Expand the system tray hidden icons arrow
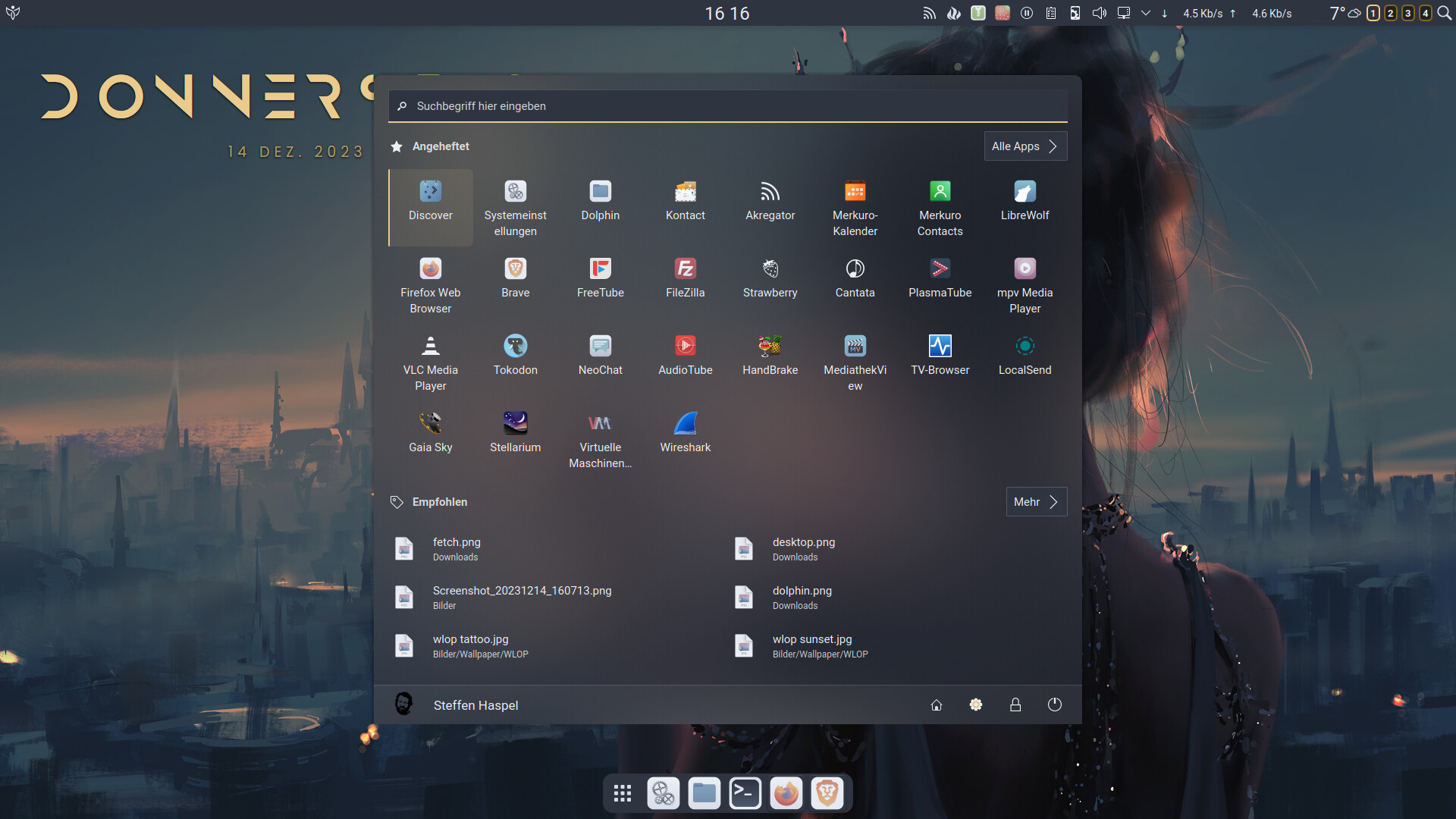1456x819 pixels. coord(1145,13)
